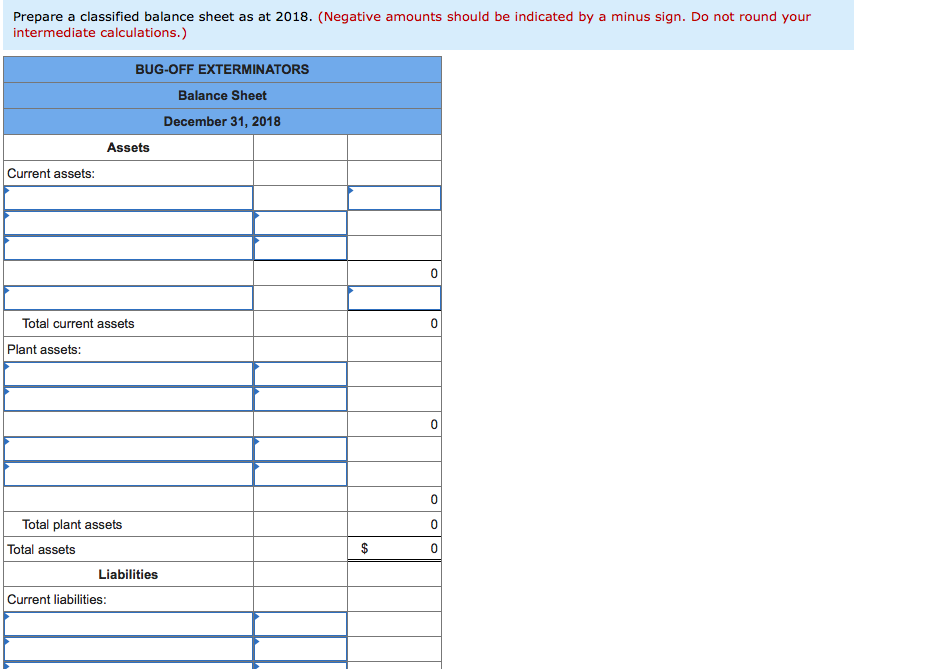
Task: Open the first Current liabilities account dropdown
Action: pyautogui.click(x=128, y=623)
